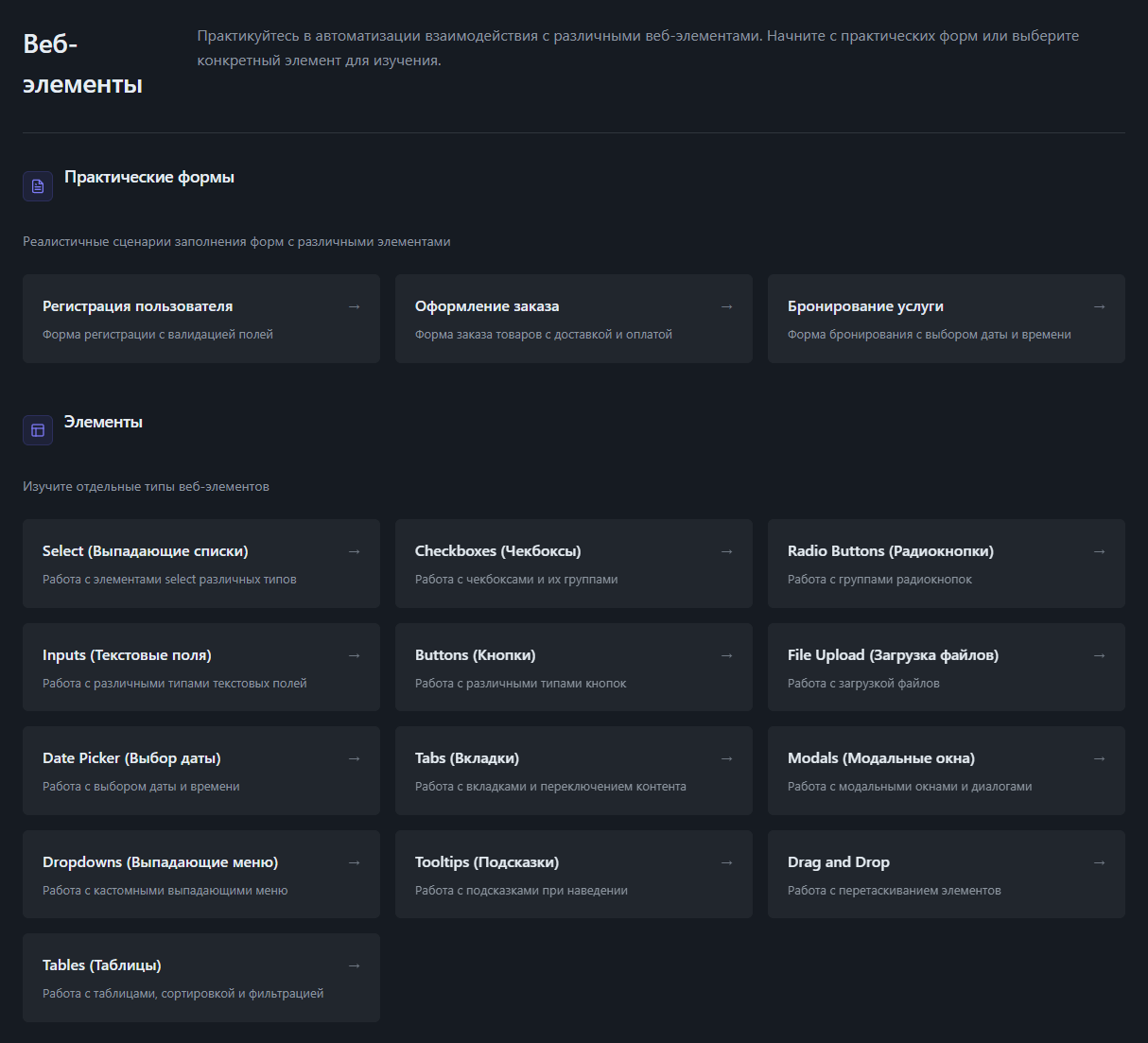Viewport: 1148px width, 1043px height.
Task: Click the document icon beside Практические формы
Action: coord(38,186)
